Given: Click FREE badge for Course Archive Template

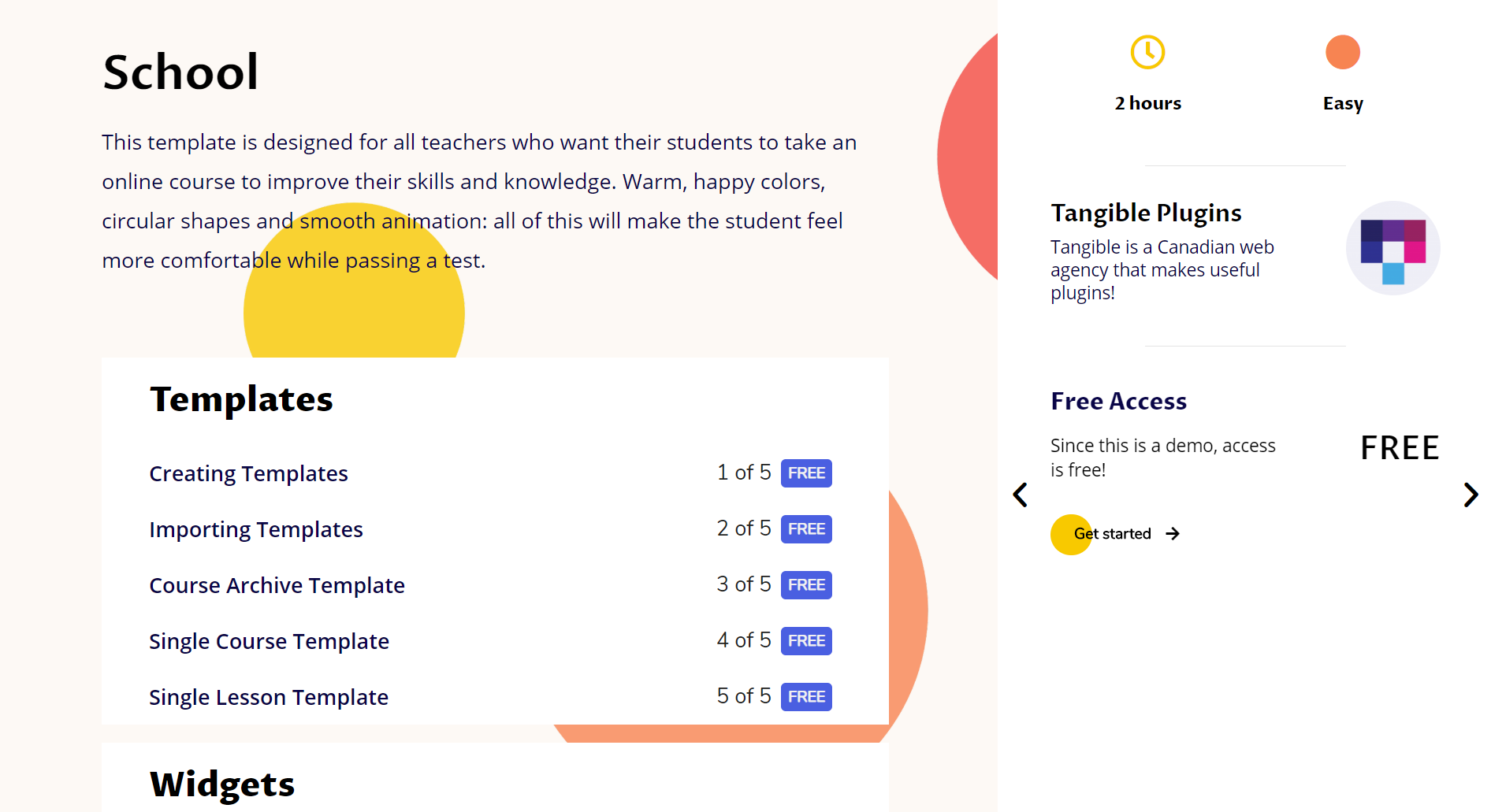Looking at the screenshot, I should [x=806, y=585].
